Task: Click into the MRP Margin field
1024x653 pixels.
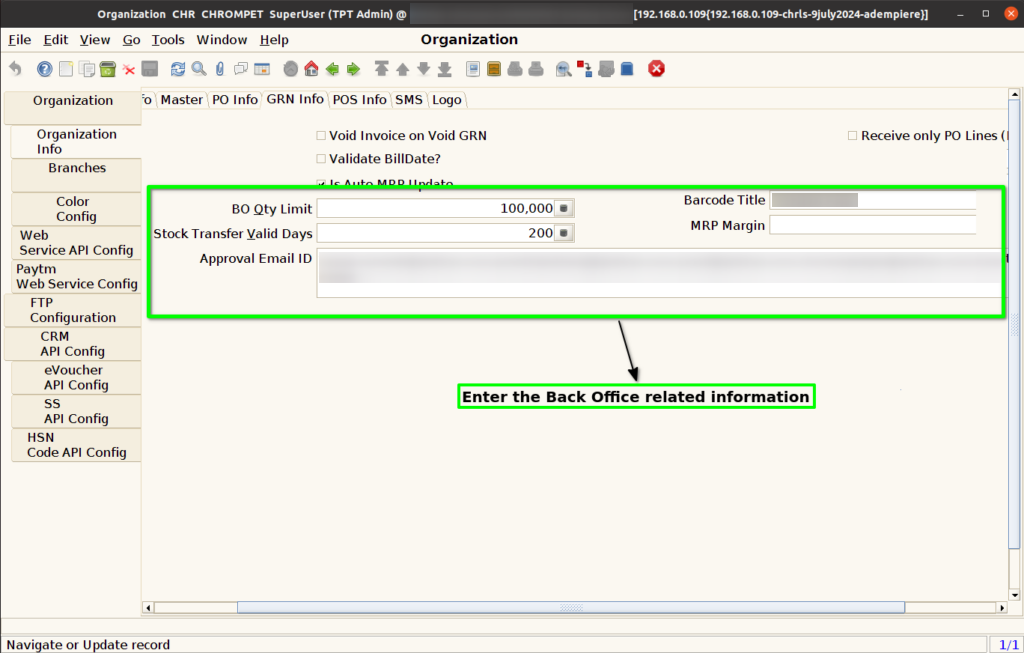Action: [x=872, y=225]
